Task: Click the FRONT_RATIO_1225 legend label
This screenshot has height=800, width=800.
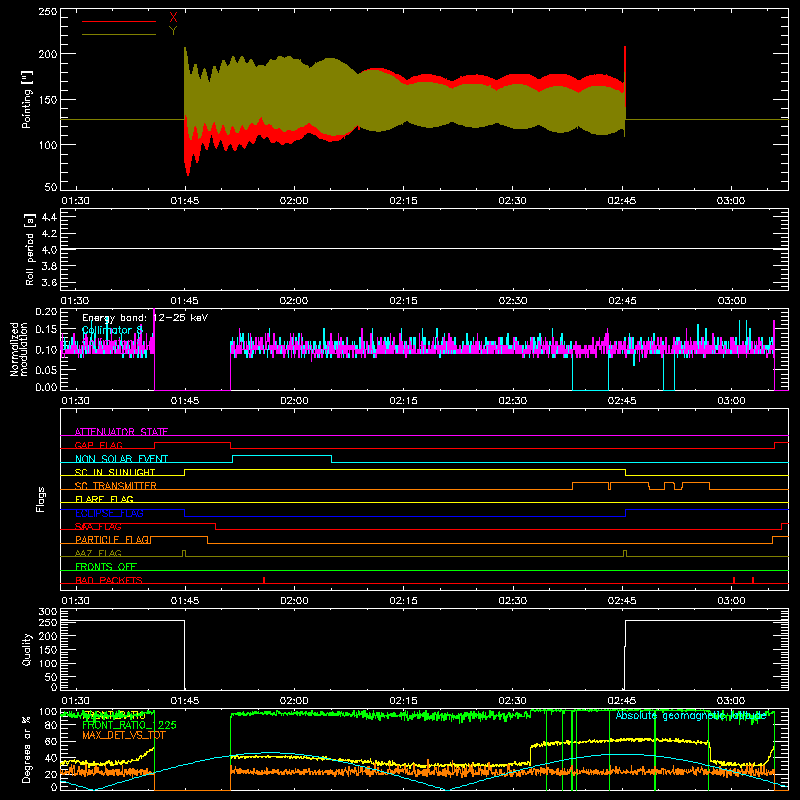Action: (x=130, y=725)
